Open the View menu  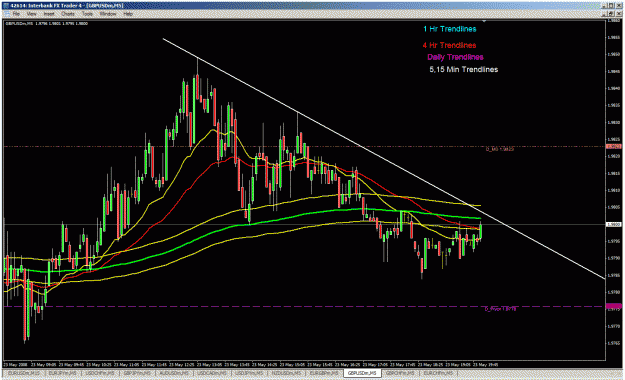tap(31, 14)
